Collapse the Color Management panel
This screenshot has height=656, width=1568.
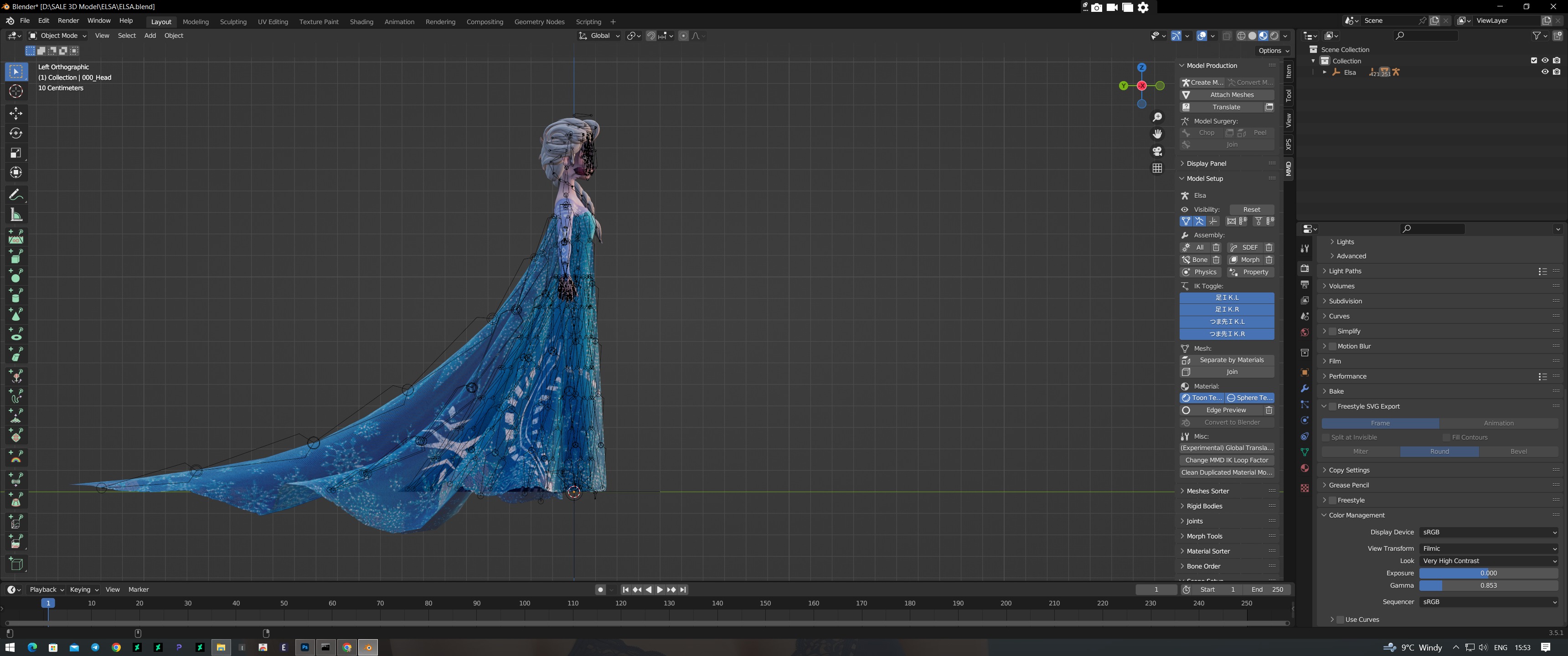1356,515
